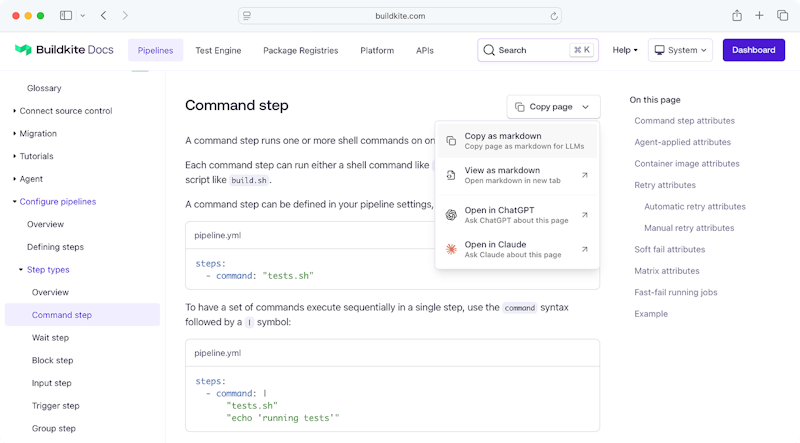Image resolution: width=800 pixels, height=443 pixels.
Task: Expand Connect source control section
Action: pos(66,111)
